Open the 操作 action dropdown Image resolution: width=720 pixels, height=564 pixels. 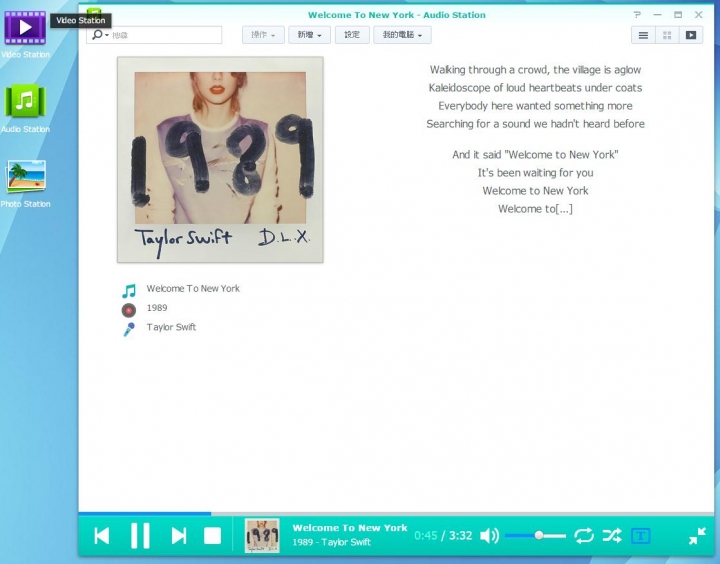pyautogui.click(x=263, y=35)
